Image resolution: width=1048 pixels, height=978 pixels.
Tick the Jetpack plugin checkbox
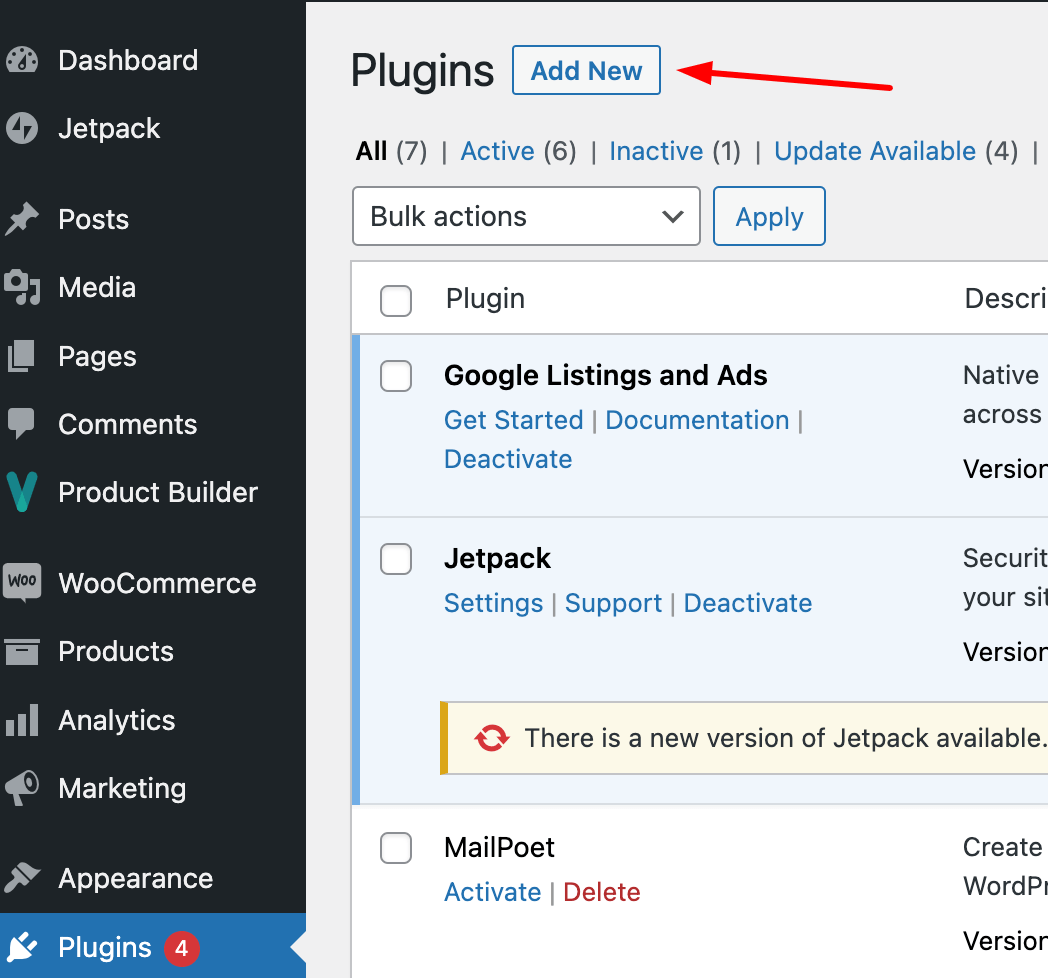click(396, 559)
